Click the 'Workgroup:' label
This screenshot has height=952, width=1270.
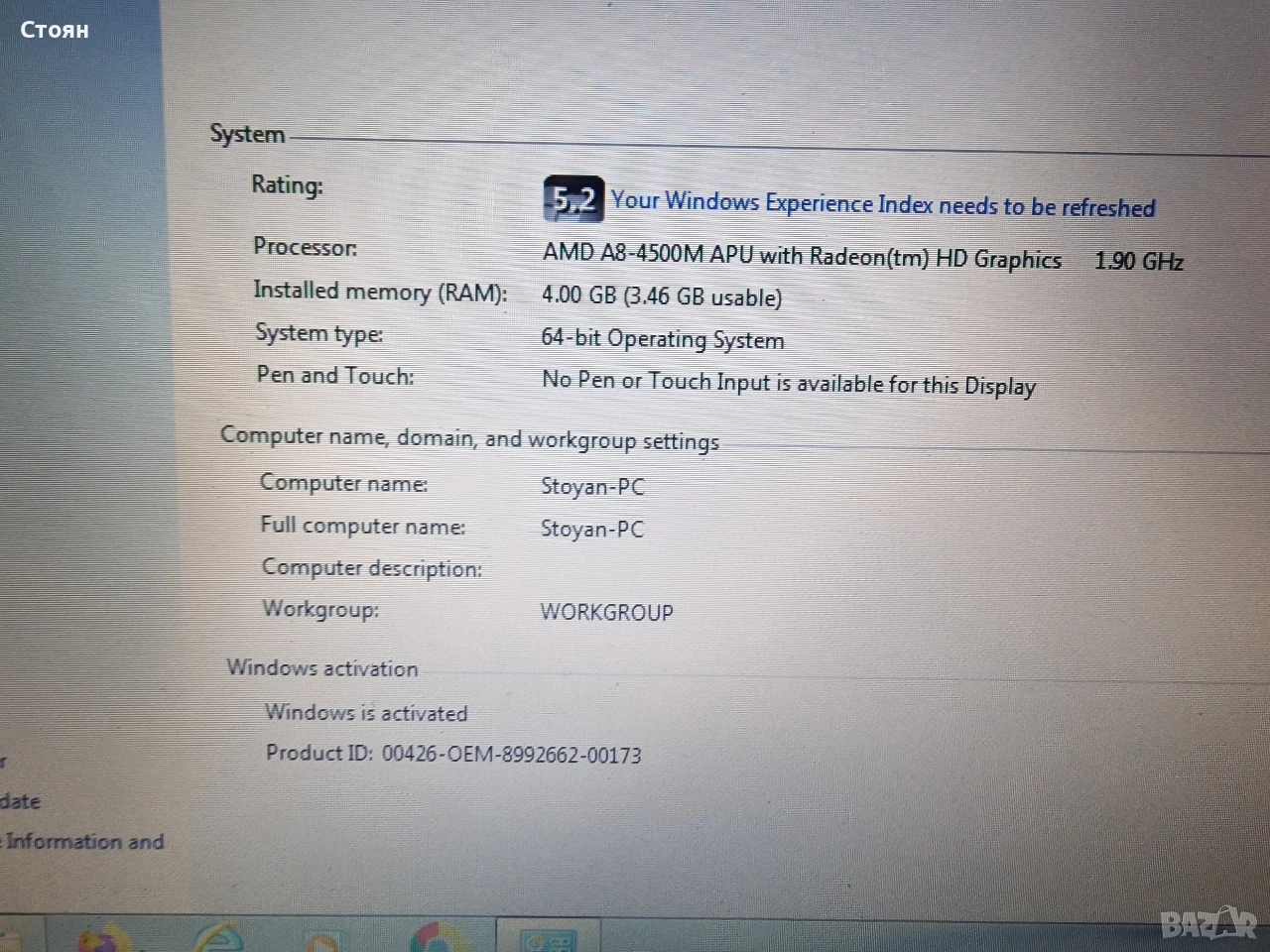pyautogui.click(x=320, y=609)
